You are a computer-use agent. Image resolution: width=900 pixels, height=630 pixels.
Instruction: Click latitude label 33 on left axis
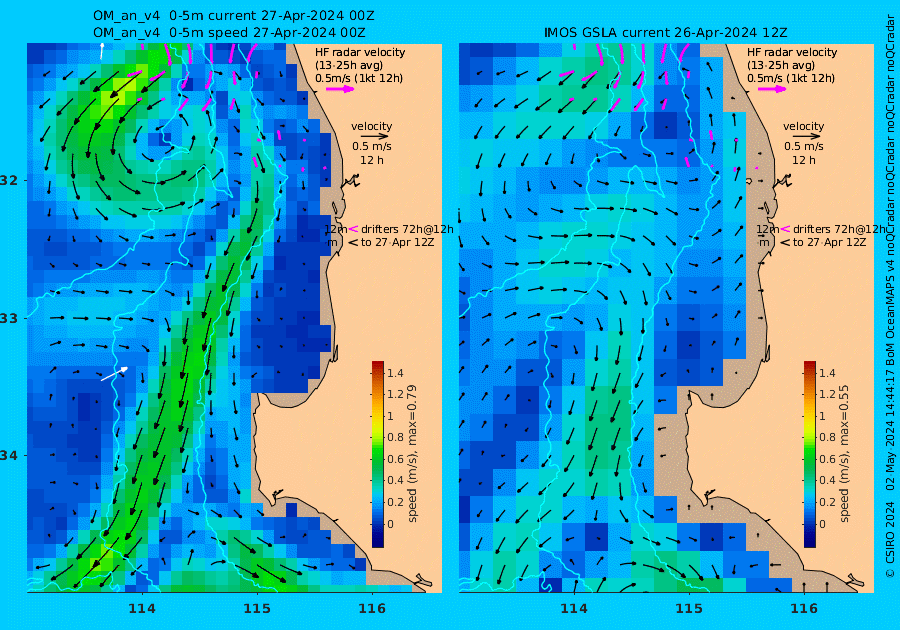9,318
